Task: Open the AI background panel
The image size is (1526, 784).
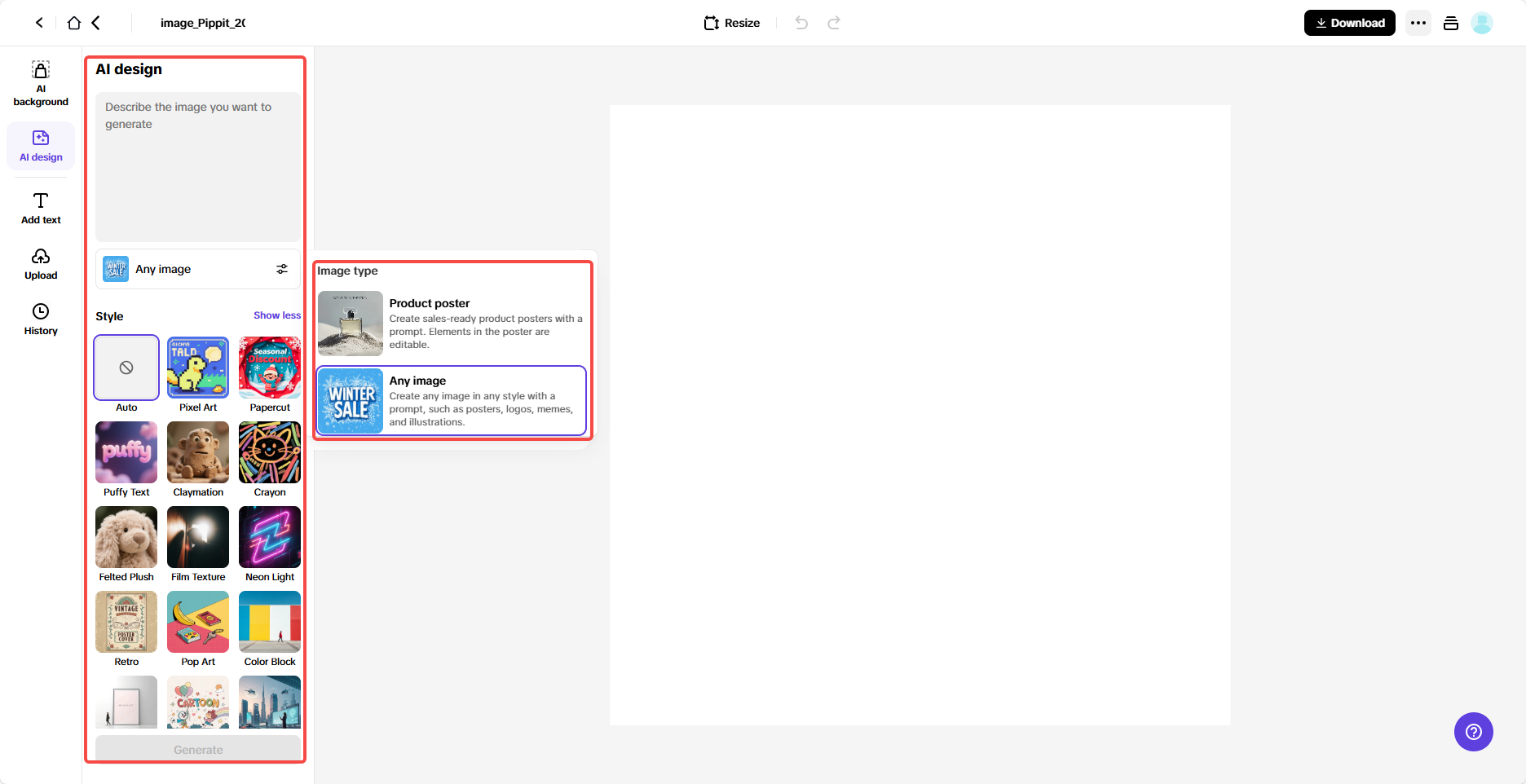Action: pos(40,81)
